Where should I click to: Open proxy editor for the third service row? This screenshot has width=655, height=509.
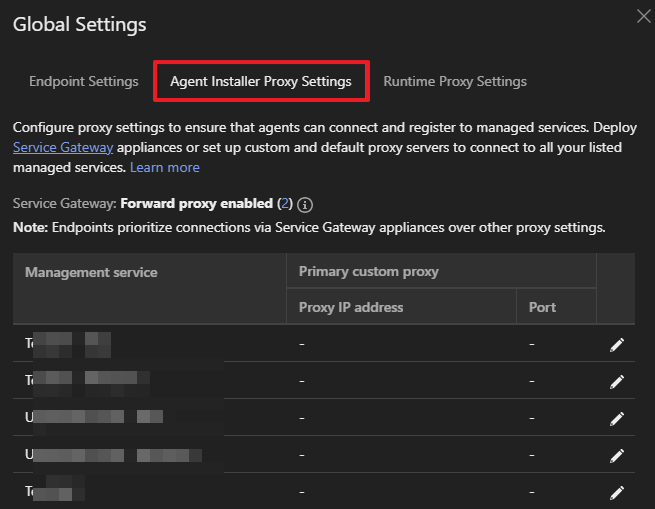617,418
